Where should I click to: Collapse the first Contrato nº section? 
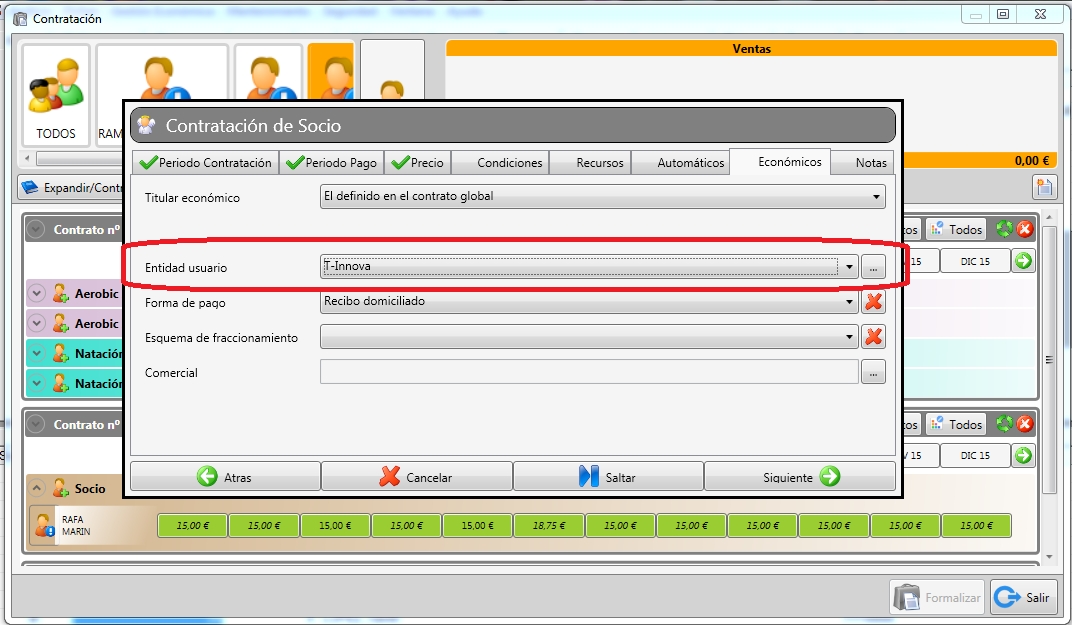tap(36, 230)
